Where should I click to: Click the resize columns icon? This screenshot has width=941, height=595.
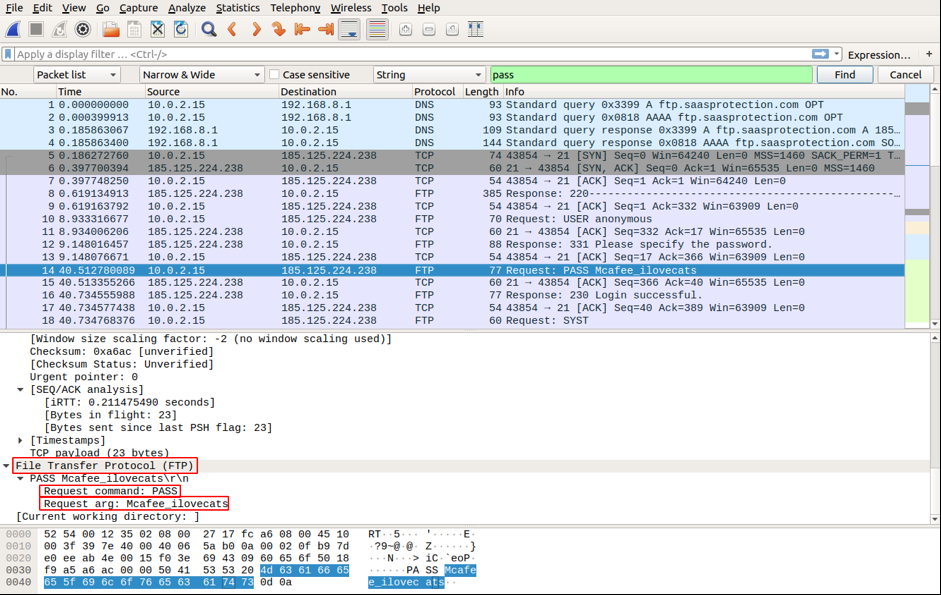point(475,30)
